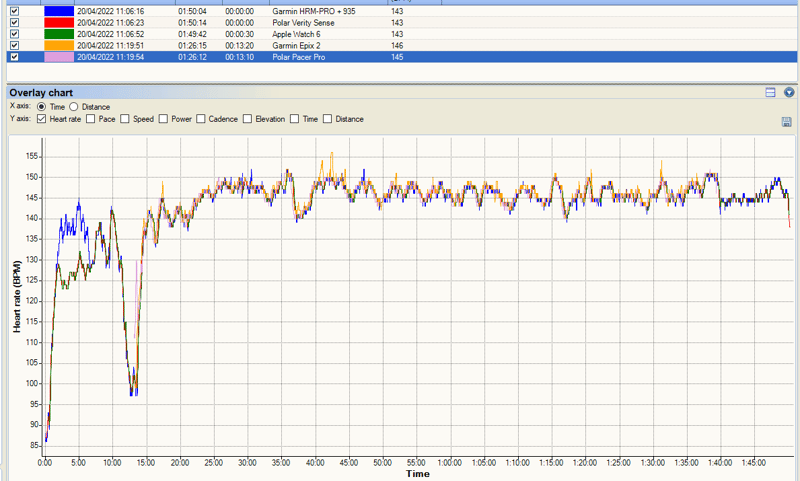Click the offset value 00:13:20
The width and height of the screenshot is (800, 481).
pos(239,45)
